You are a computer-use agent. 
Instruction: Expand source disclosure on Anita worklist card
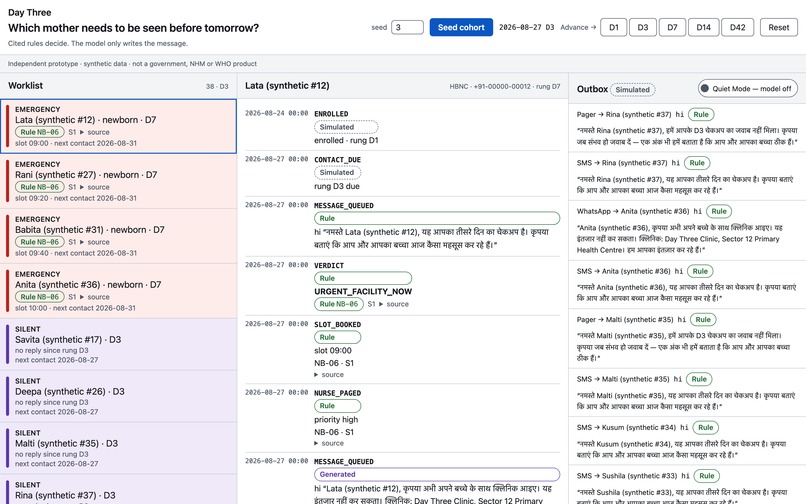[94, 297]
